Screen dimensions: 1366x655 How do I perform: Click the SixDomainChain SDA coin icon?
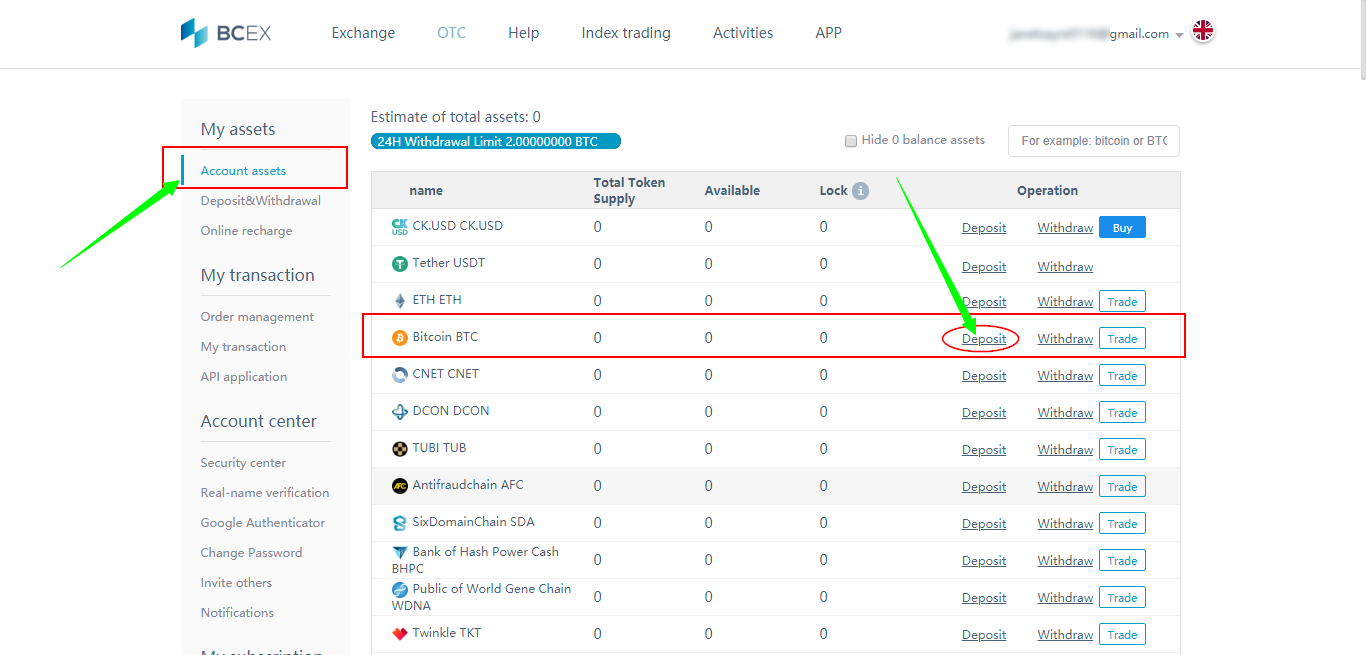pos(400,523)
